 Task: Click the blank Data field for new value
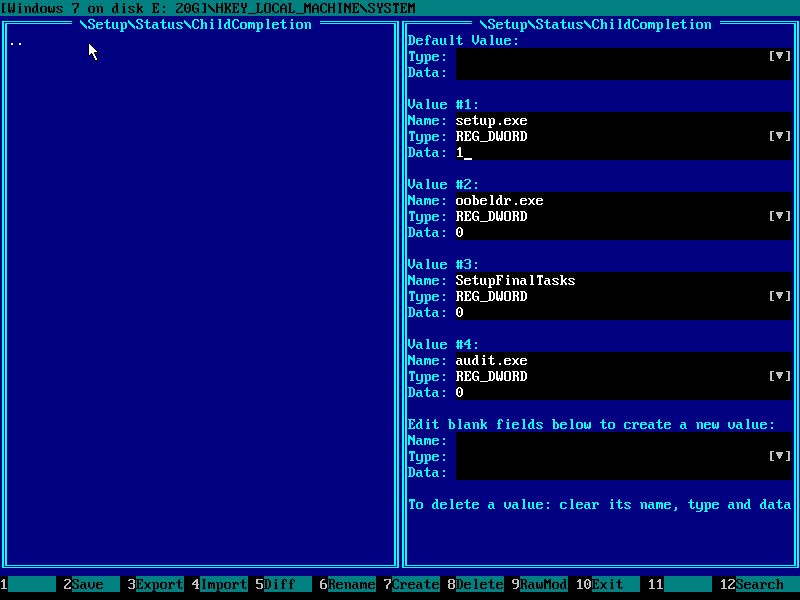[x=623, y=472]
